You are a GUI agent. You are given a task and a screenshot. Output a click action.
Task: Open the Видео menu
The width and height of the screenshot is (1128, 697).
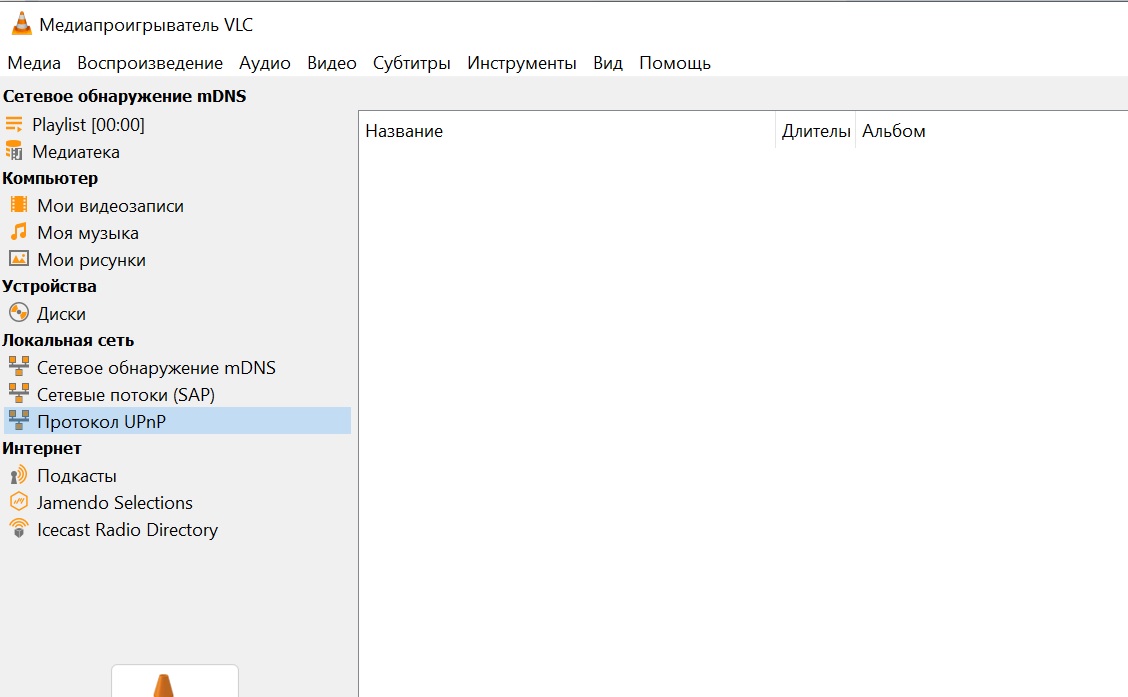332,63
